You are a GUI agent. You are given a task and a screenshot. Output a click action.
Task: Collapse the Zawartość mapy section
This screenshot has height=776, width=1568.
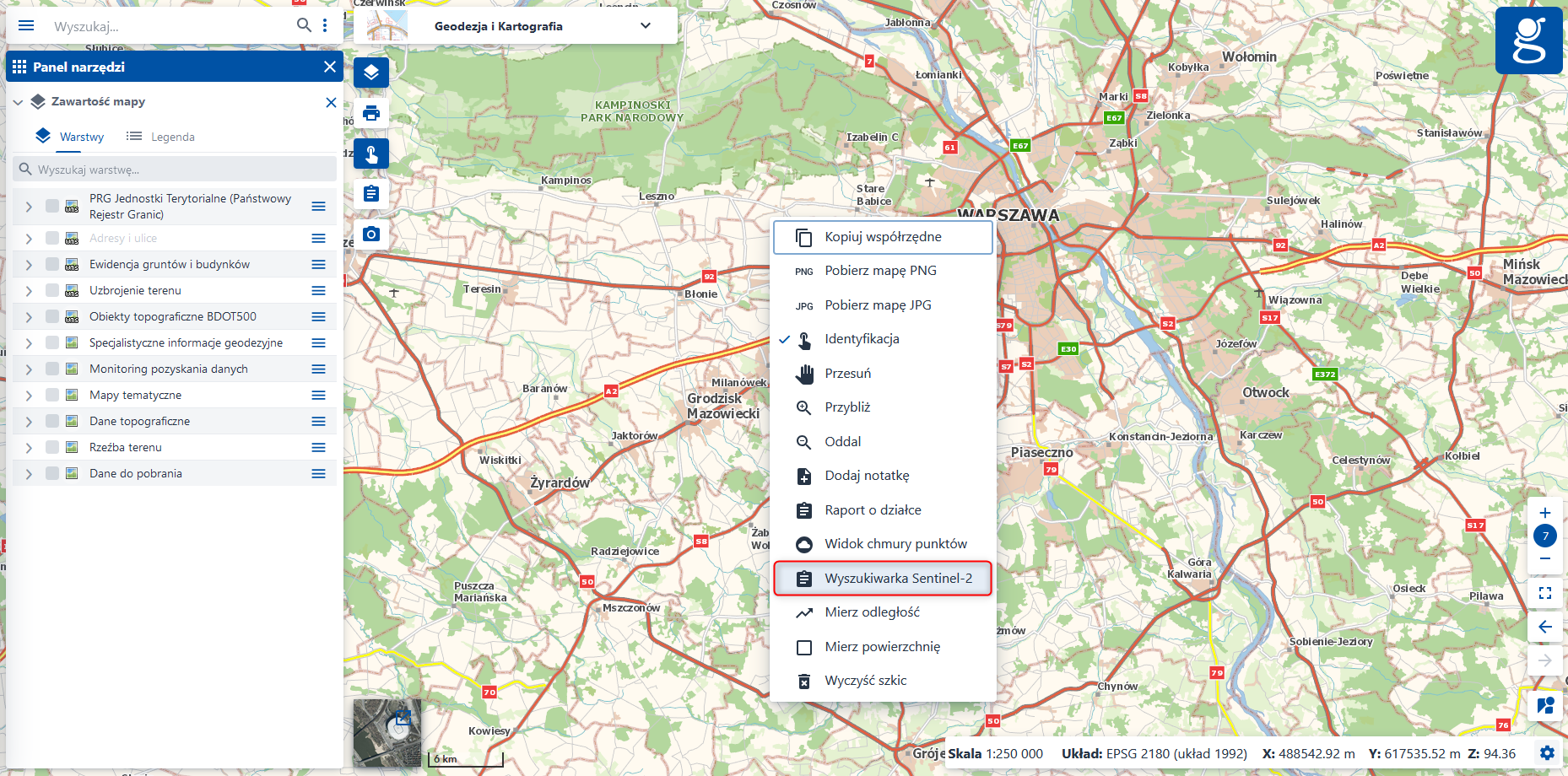click(18, 102)
